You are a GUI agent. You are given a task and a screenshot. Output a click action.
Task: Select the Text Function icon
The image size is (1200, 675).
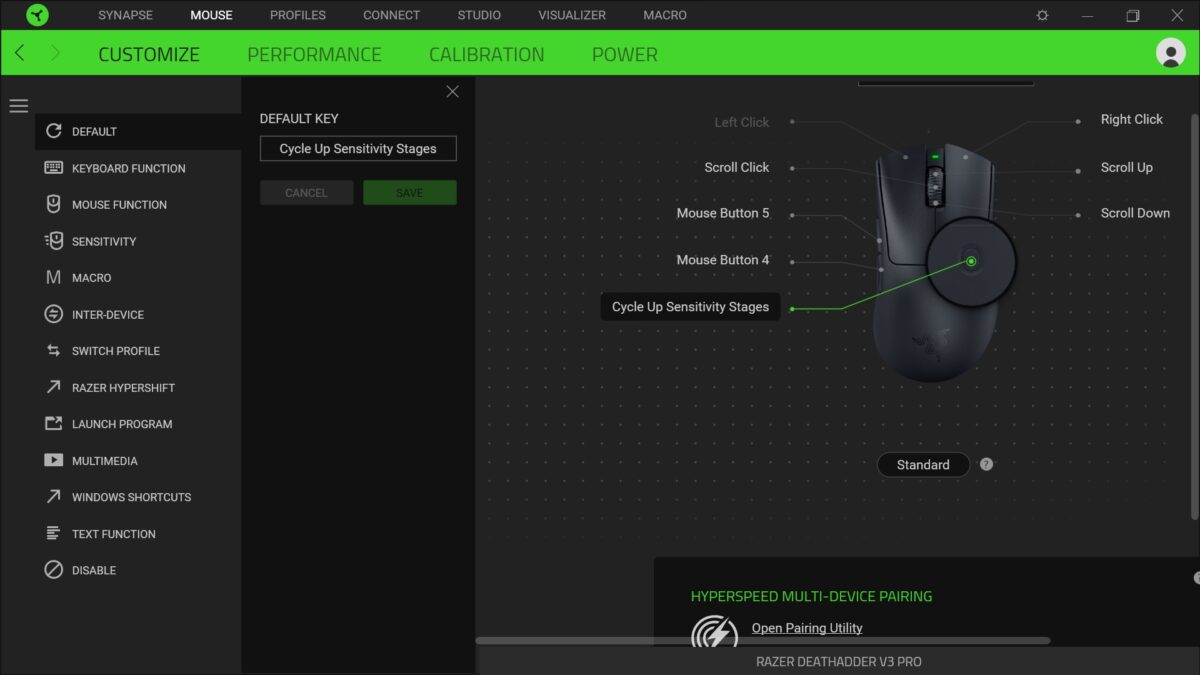(x=54, y=533)
